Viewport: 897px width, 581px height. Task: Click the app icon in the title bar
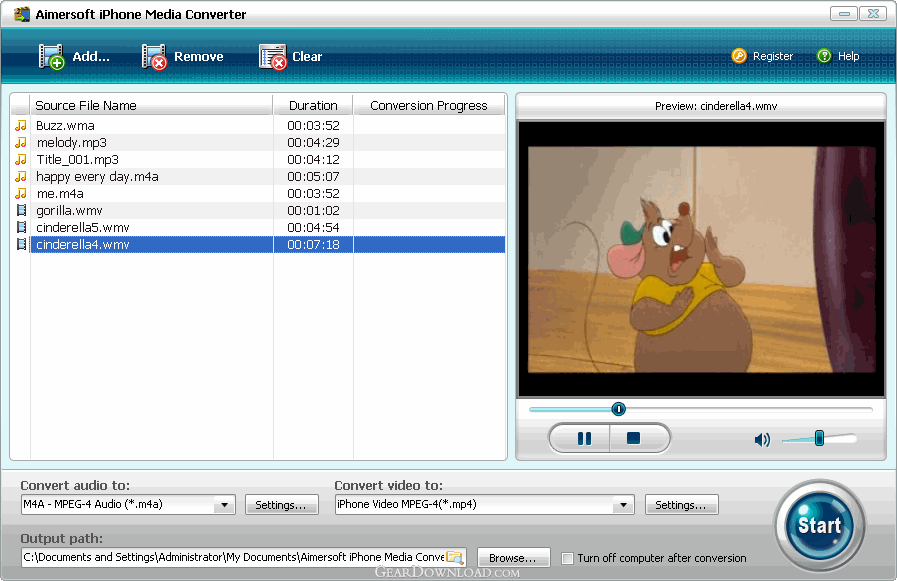coord(22,14)
